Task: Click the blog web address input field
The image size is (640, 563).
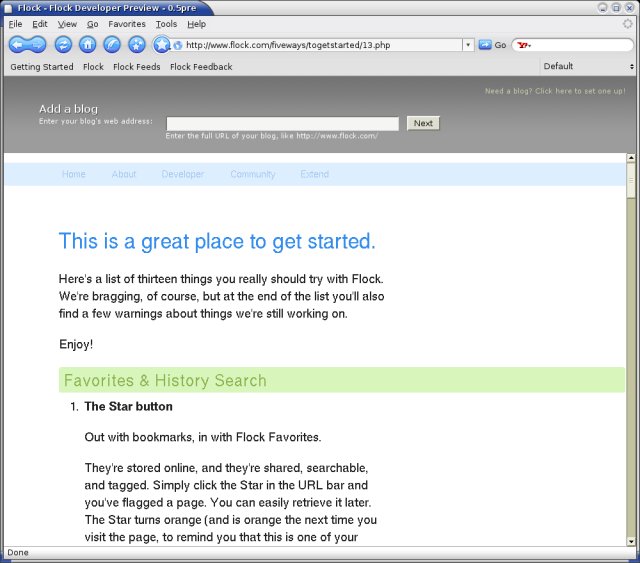Action: pyautogui.click(x=282, y=124)
